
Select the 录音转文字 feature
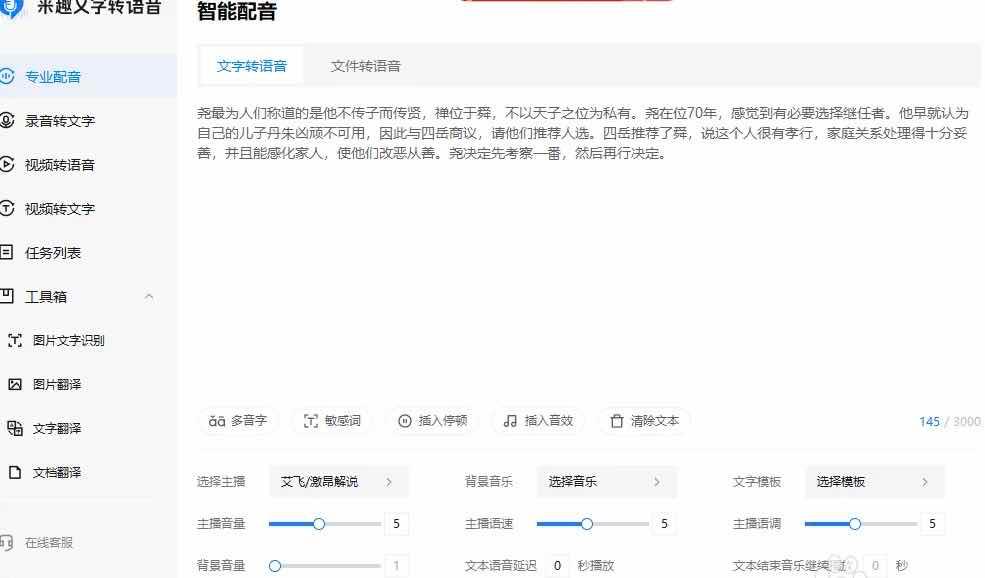coord(60,120)
